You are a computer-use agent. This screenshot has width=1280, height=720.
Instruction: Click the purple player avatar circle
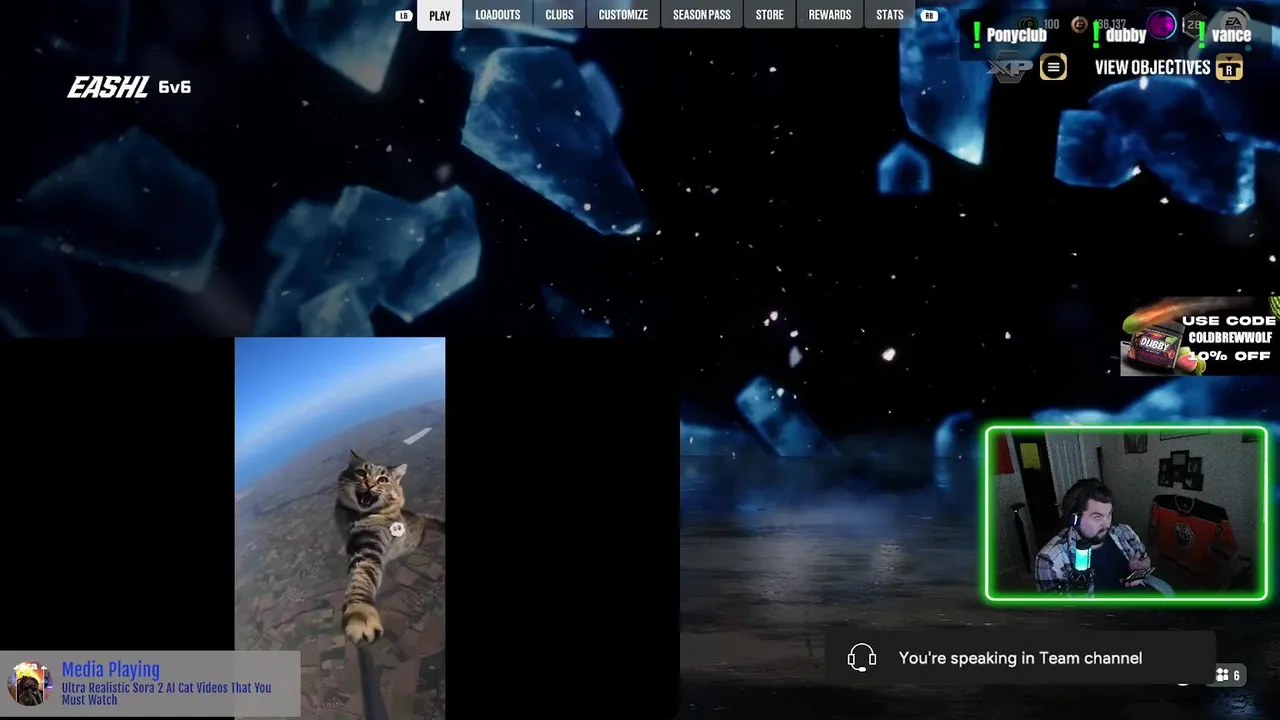(1161, 24)
